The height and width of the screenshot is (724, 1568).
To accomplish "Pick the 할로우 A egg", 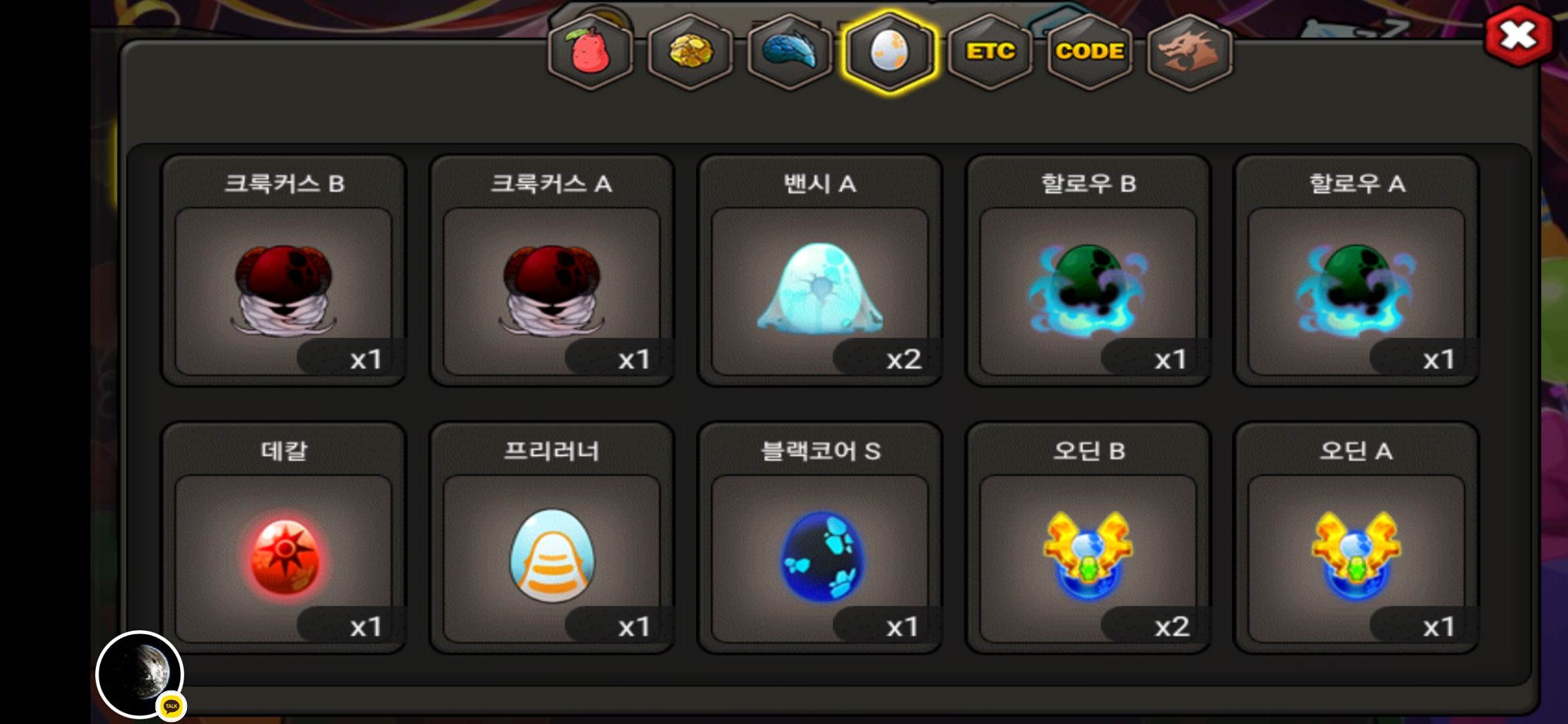I will (x=1356, y=271).
